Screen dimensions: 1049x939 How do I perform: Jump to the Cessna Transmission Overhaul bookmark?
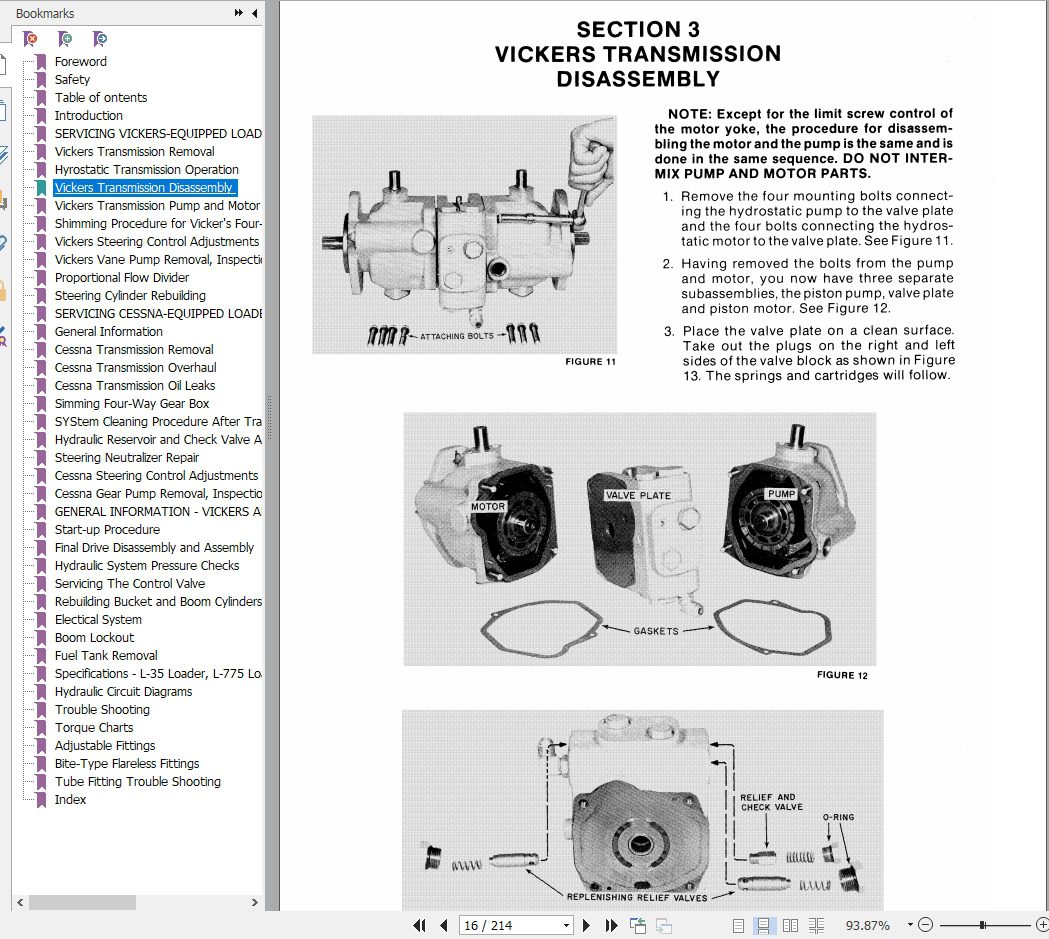(135, 367)
